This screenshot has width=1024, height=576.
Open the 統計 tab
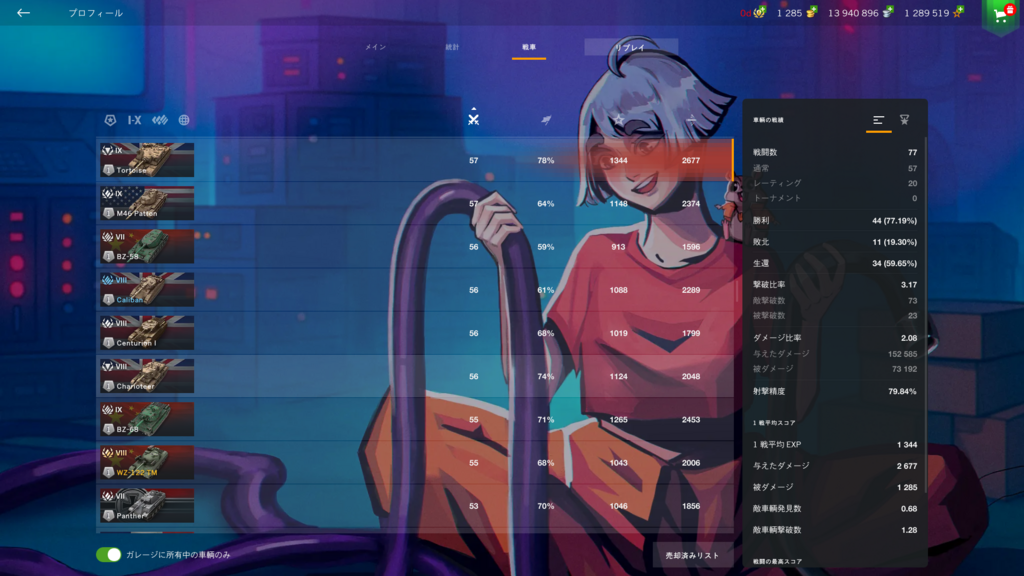453,47
